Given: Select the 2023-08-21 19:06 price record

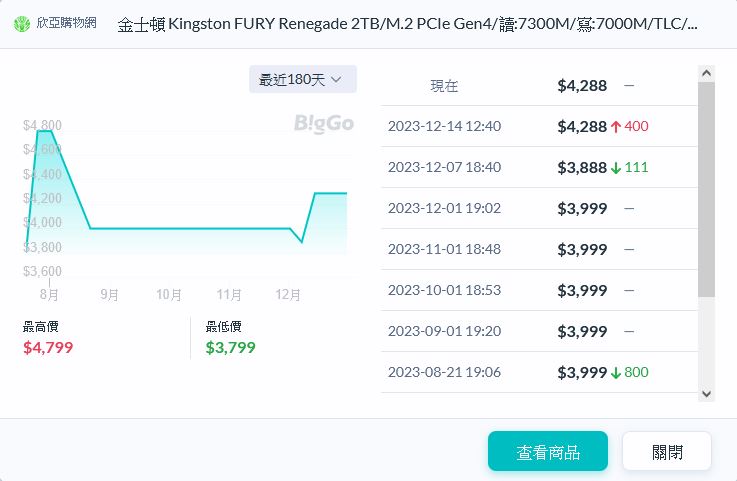Looking at the screenshot, I should (444, 372).
